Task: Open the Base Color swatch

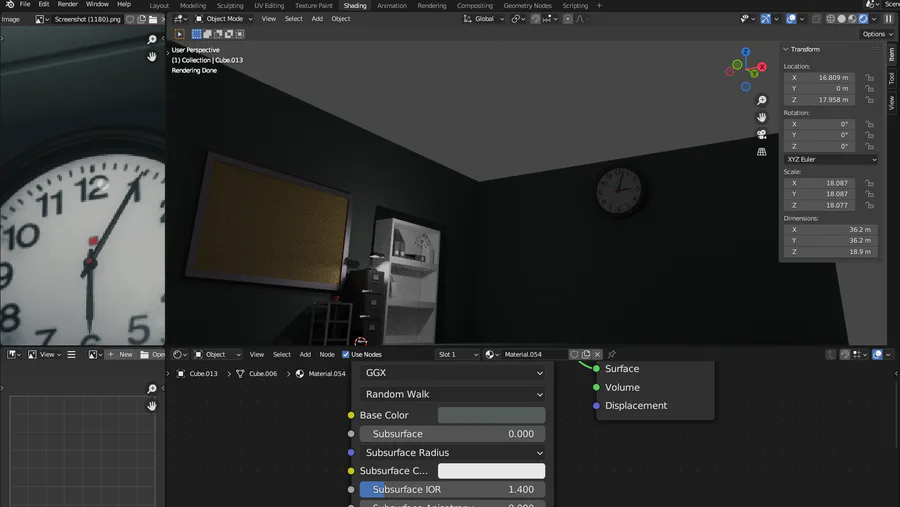Action: point(491,415)
